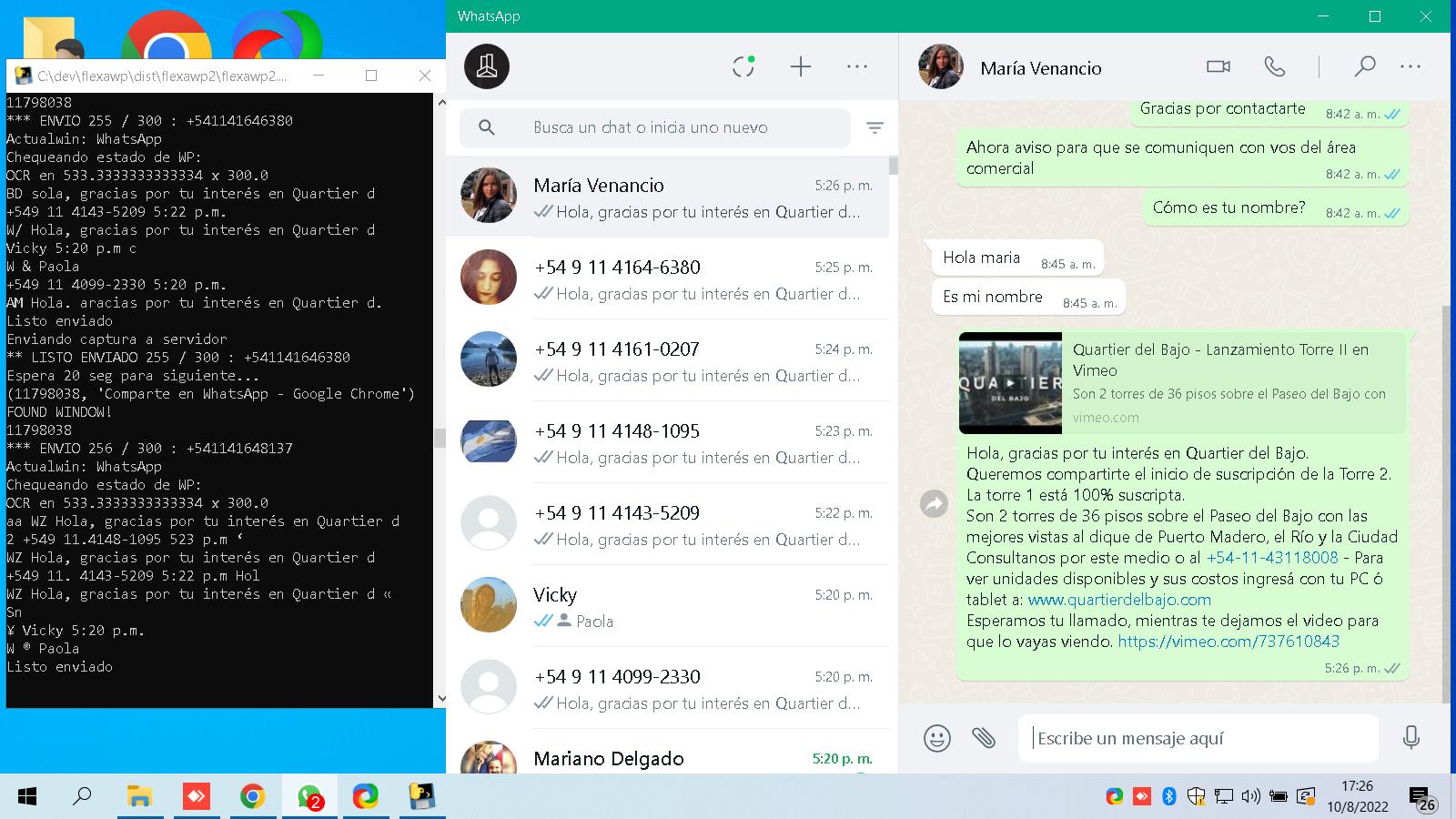Open chat with +54 9 11 4161-0207
This screenshot has width=1456, height=819.
point(667,360)
